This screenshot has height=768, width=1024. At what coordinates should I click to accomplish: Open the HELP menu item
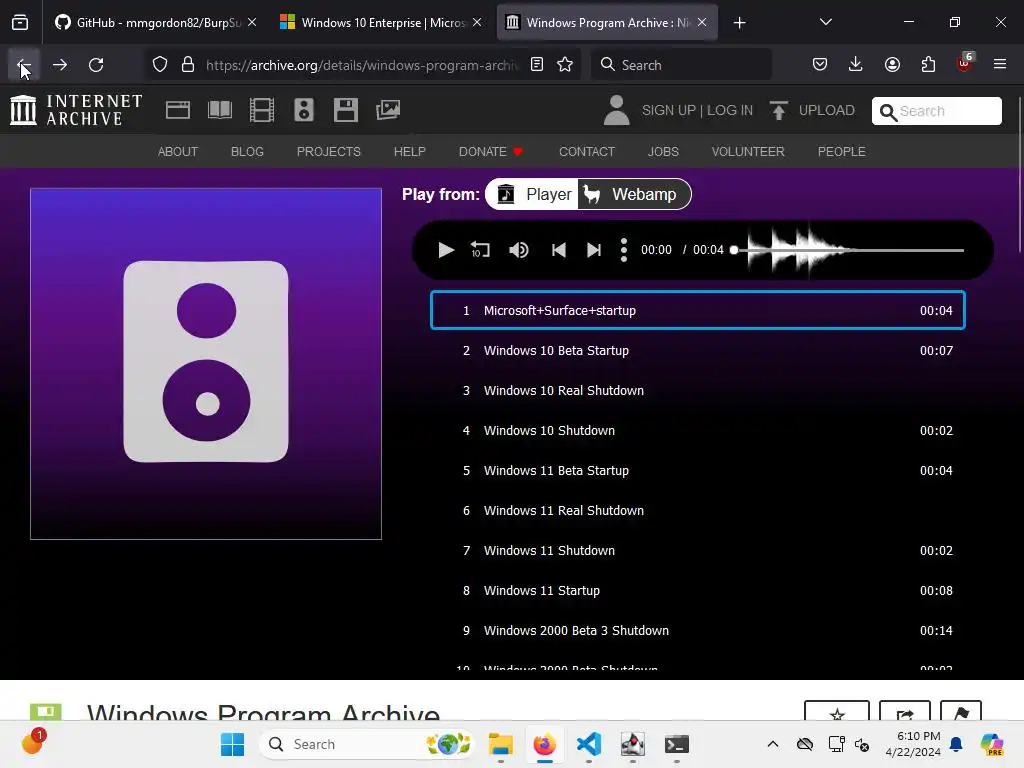point(409,152)
